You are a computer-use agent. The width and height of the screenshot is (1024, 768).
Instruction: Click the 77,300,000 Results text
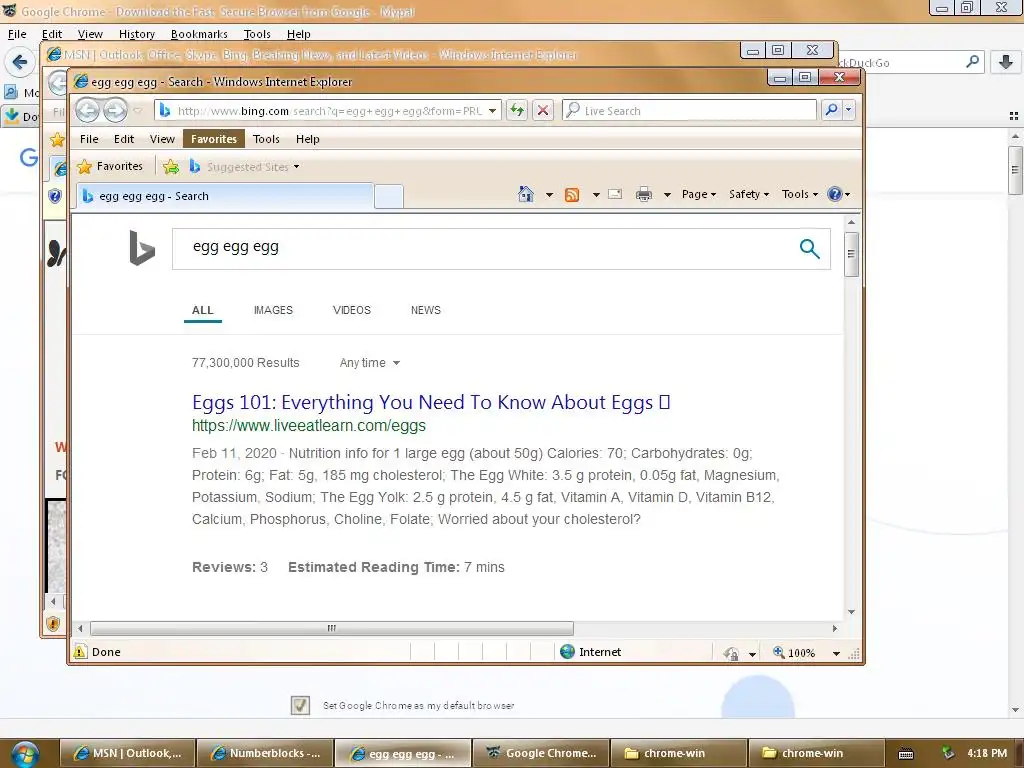pyautogui.click(x=246, y=363)
